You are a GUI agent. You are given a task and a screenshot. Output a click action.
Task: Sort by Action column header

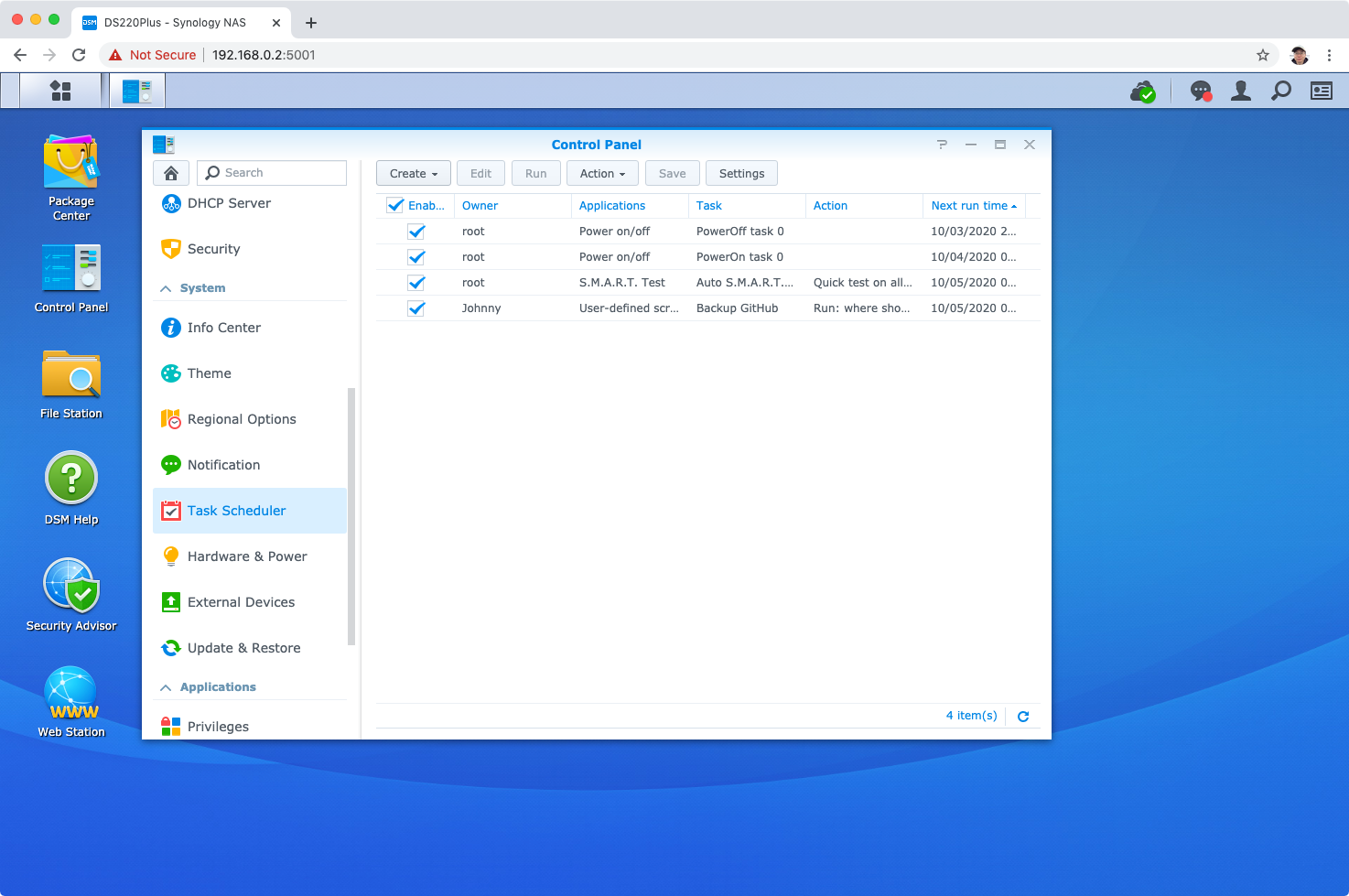point(864,206)
